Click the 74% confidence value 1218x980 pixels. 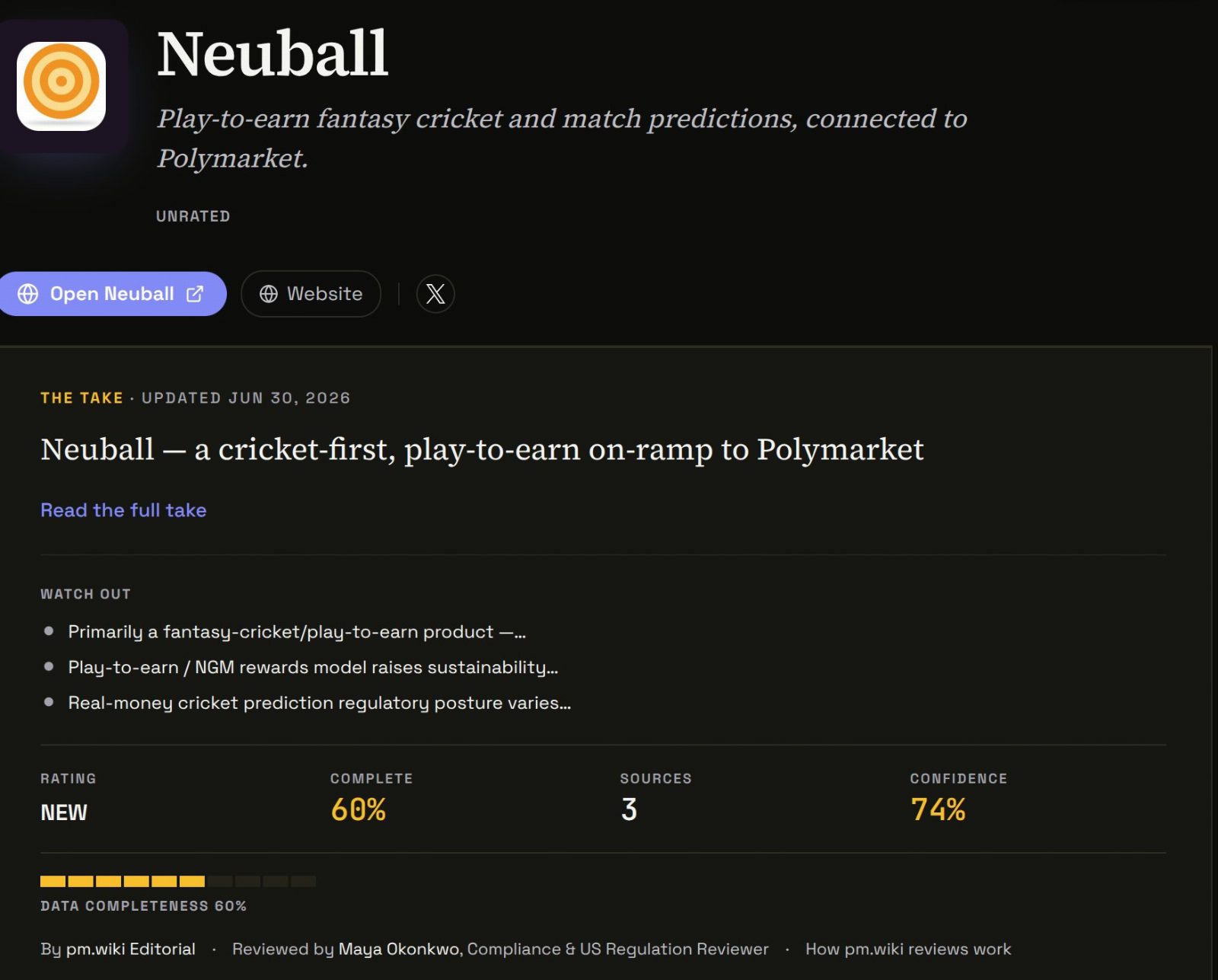click(x=938, y=809)
